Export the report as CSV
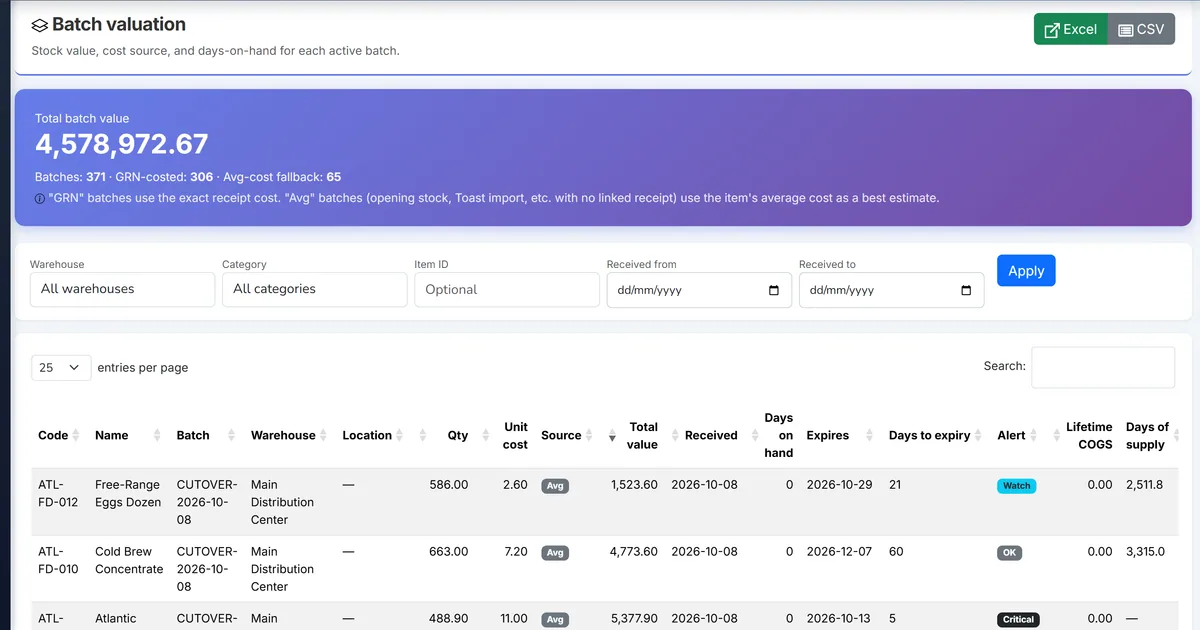 click(1141, 29)
